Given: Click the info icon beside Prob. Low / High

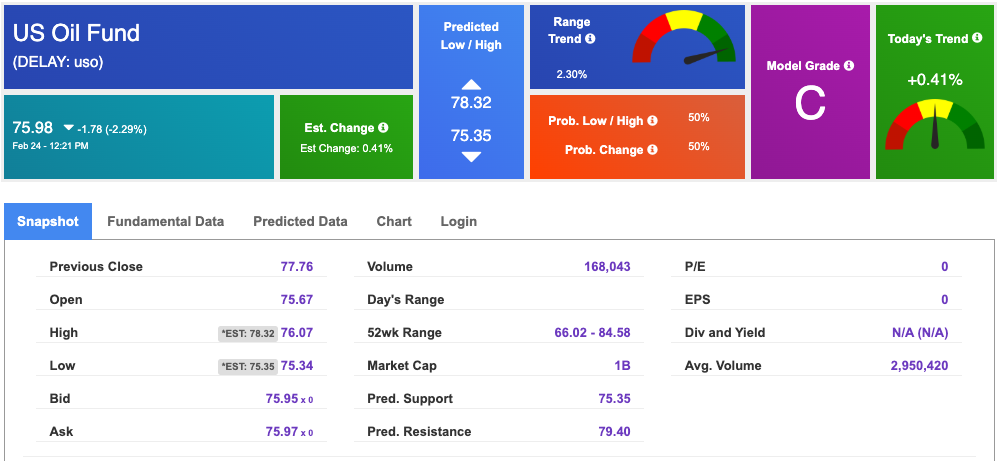Looking at the screenshot, I should coord(652,121).
